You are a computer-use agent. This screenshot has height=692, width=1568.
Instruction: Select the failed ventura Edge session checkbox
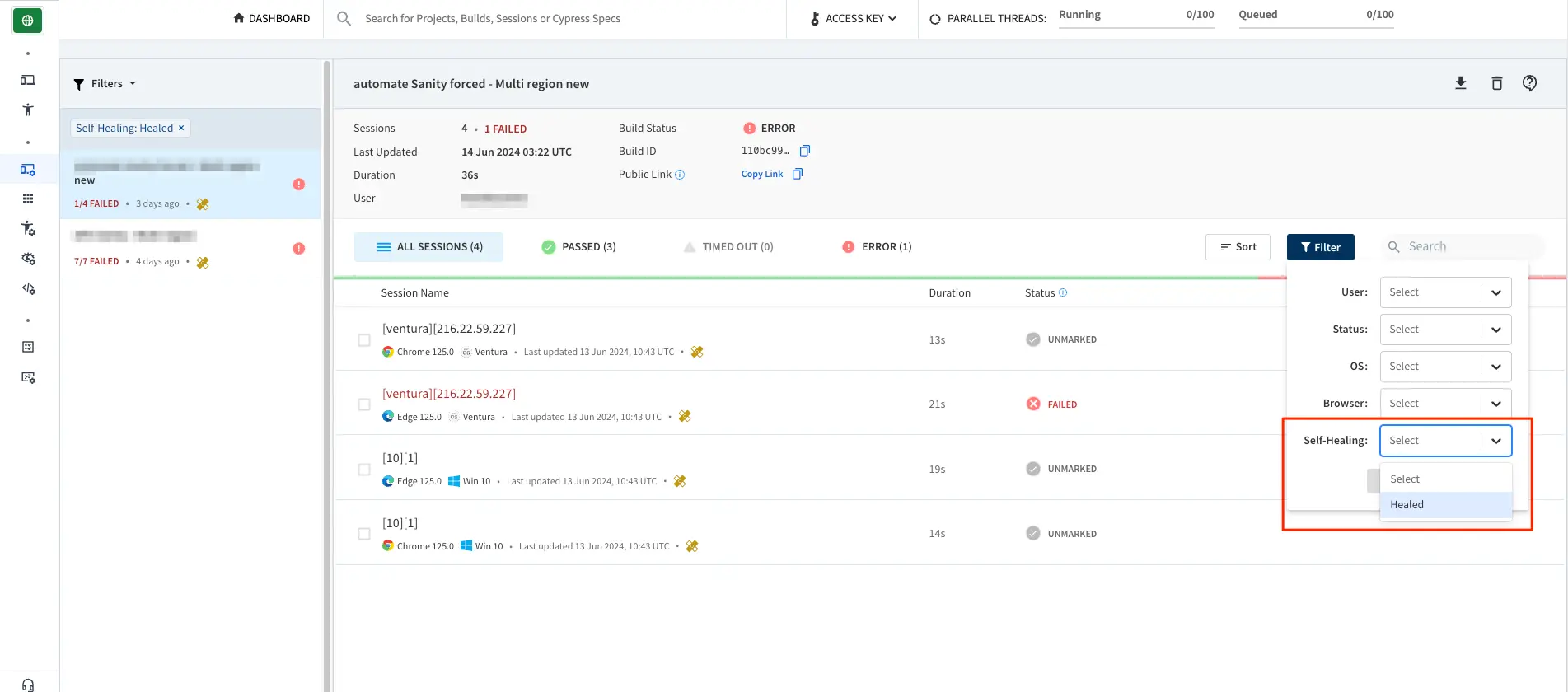(364, 404)
